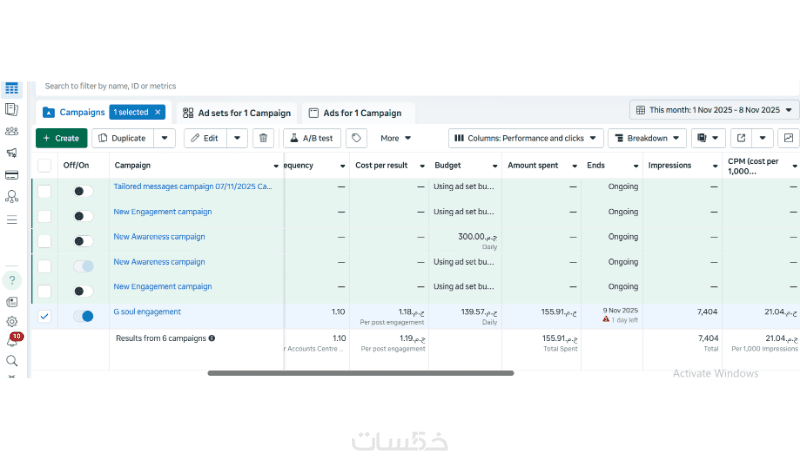Click the horizontal table scrollbar
The width and height of the screenshot is (800, 460).
(361, 373)
